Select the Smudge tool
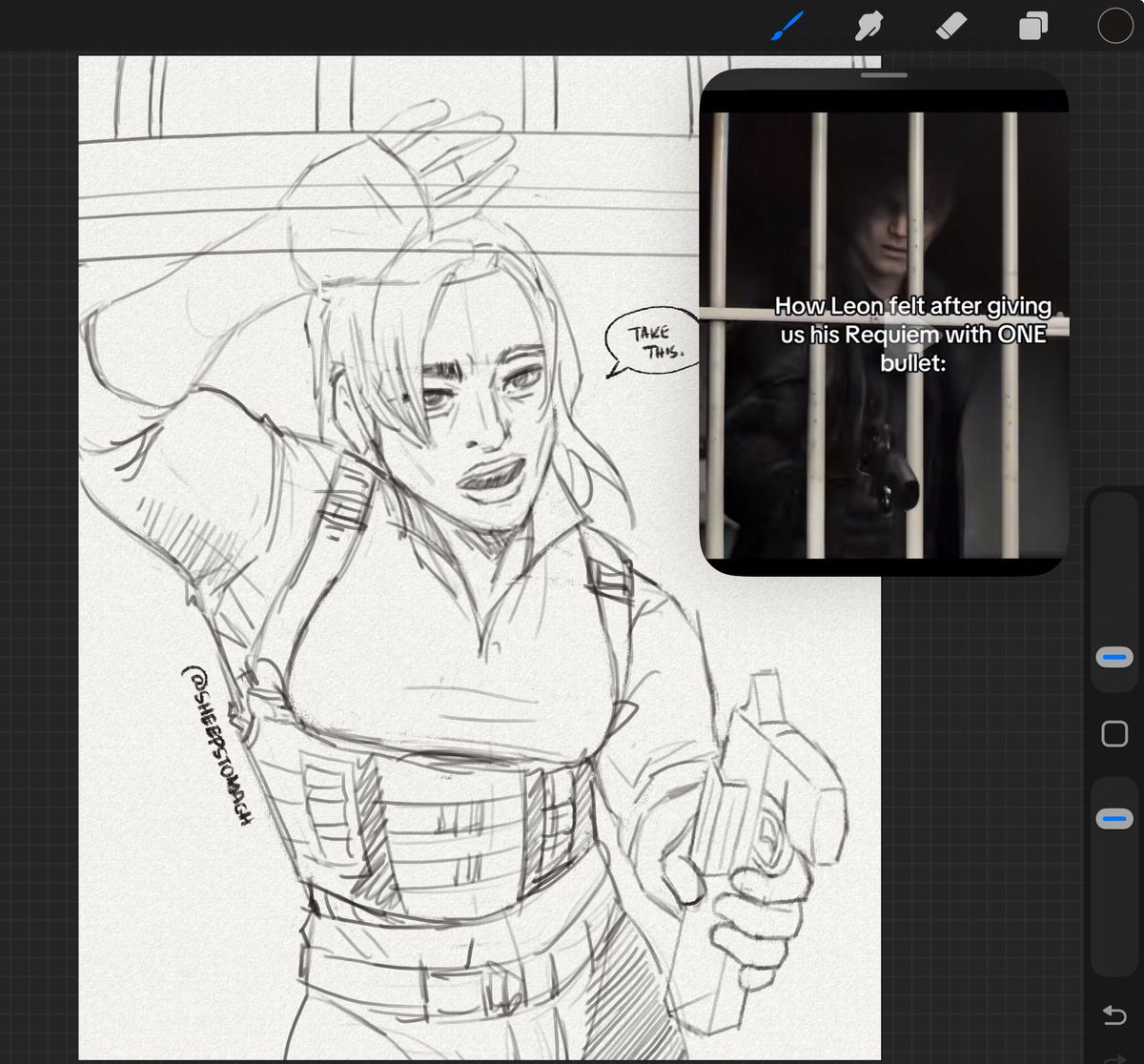The image size is (1144, 1064). click(868, 26)
